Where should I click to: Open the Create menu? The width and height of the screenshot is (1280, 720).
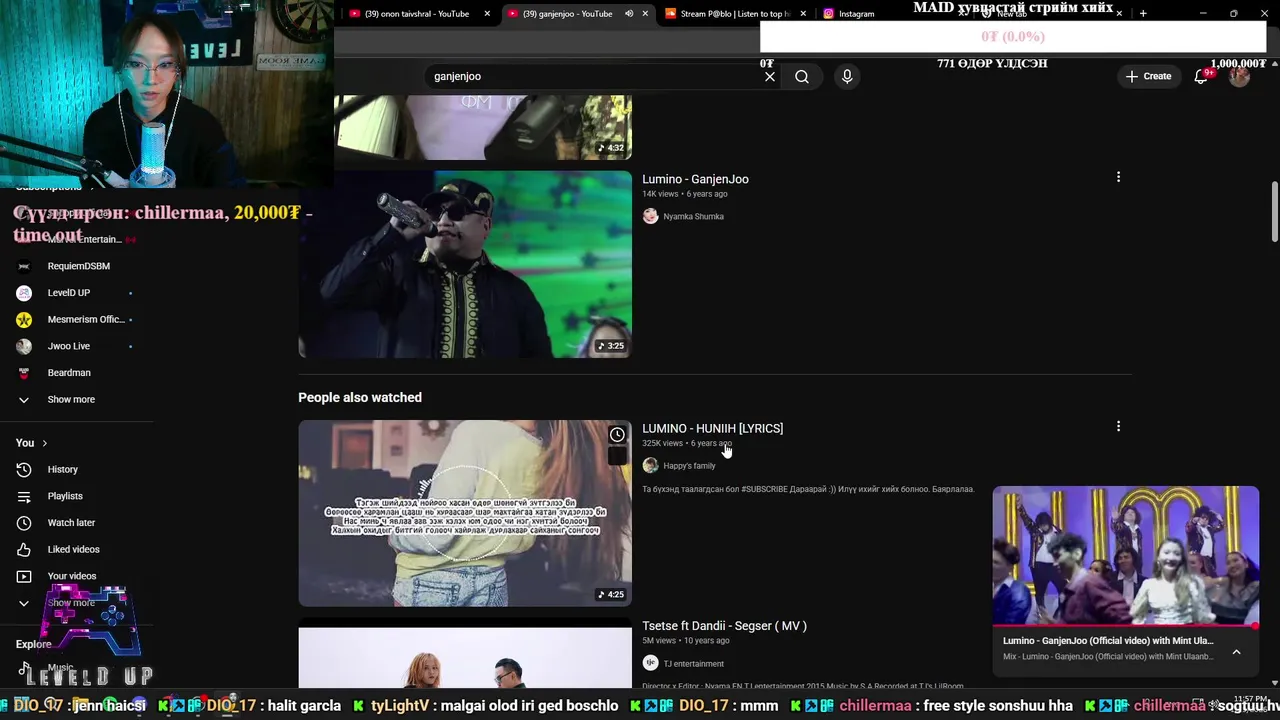point(1148,76)
